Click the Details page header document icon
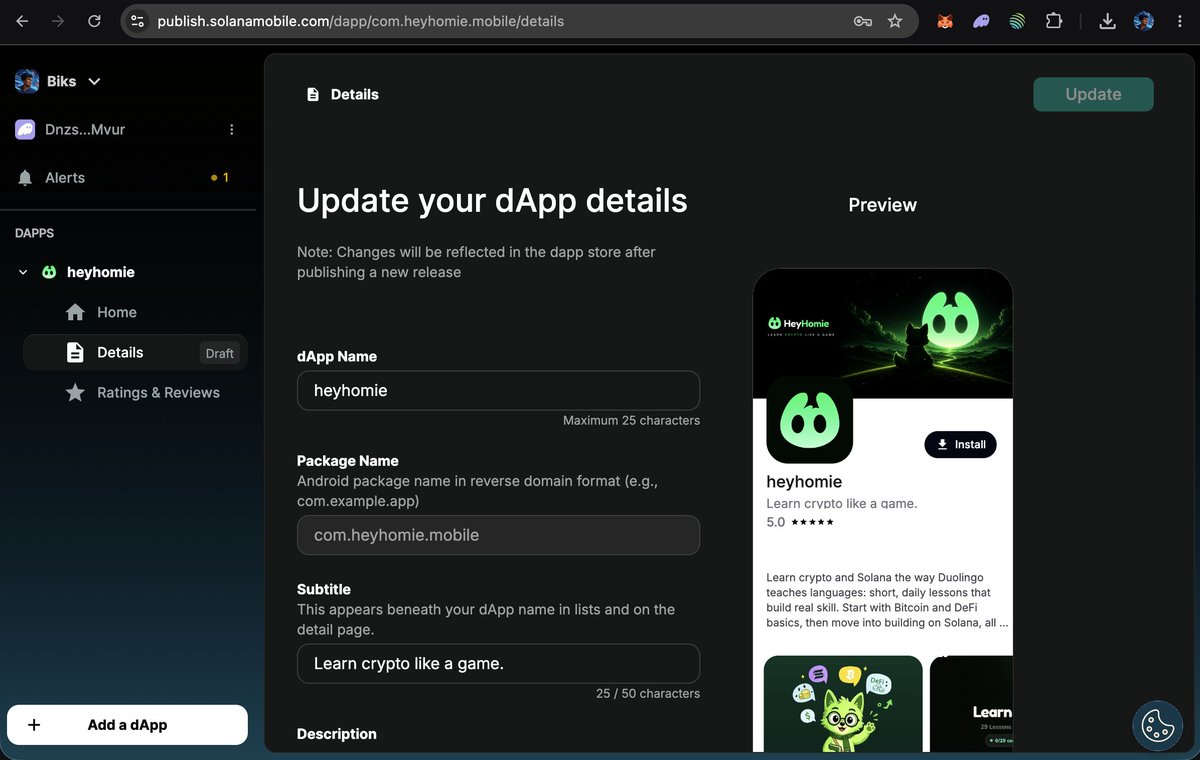 (x=313, y=94)
